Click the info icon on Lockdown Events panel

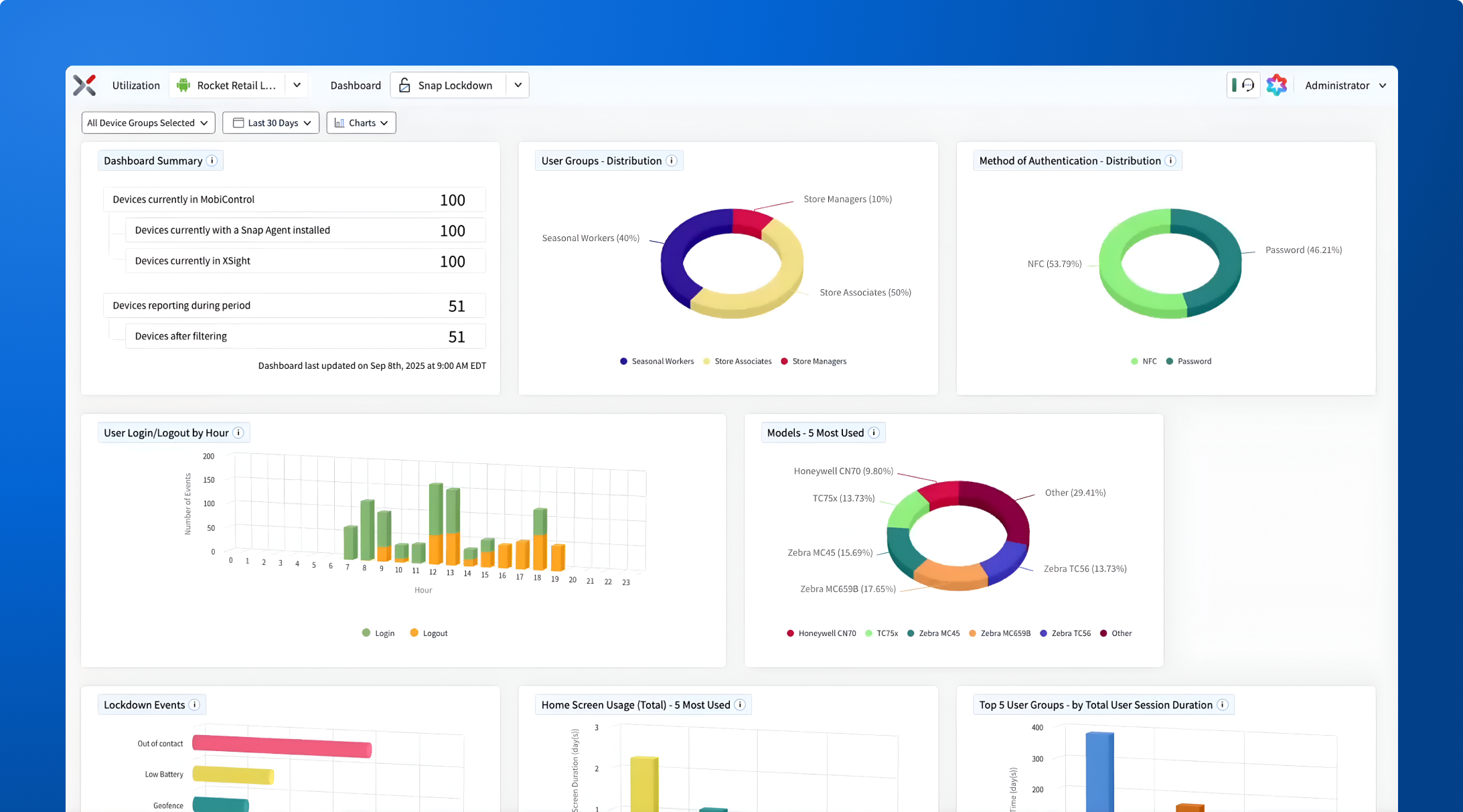tap(195, 704)
